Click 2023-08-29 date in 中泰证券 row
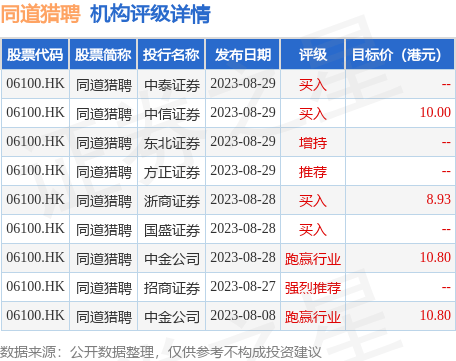Screen dimensions: 456x361 click(x=243, y=83)
